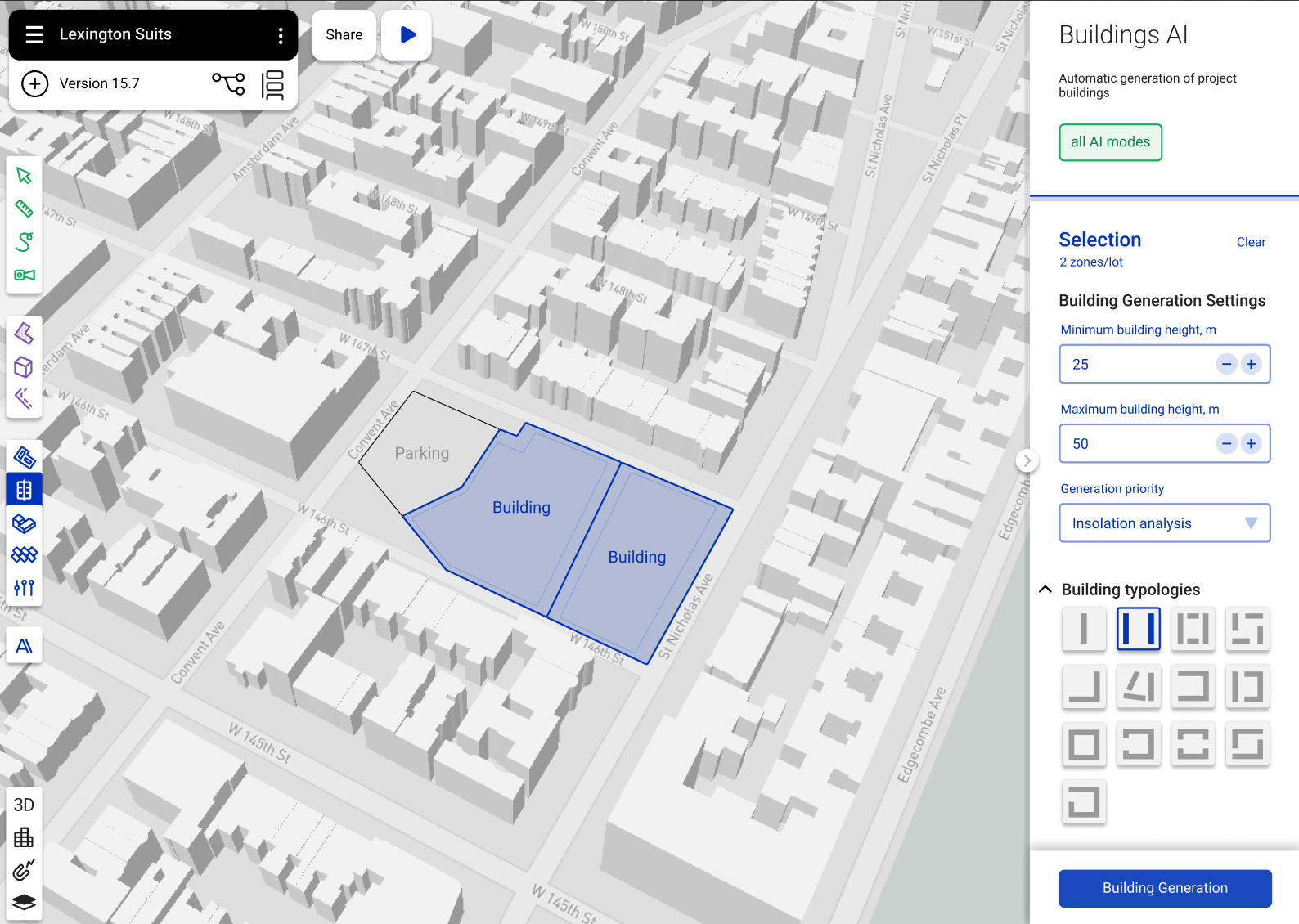Select the double parallel bar typology
This screenshot has height=924, width=1299.
(x=1138, y=629)
